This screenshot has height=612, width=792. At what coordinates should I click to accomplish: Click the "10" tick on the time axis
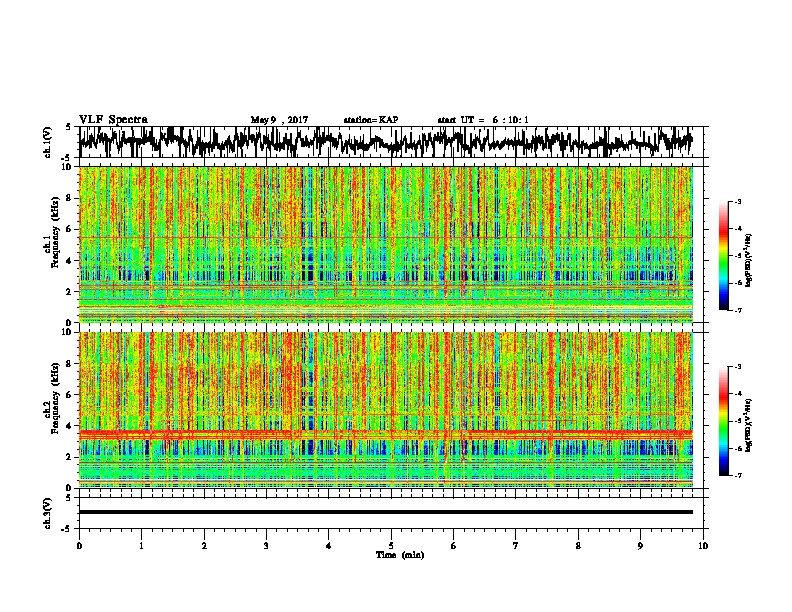703,546
